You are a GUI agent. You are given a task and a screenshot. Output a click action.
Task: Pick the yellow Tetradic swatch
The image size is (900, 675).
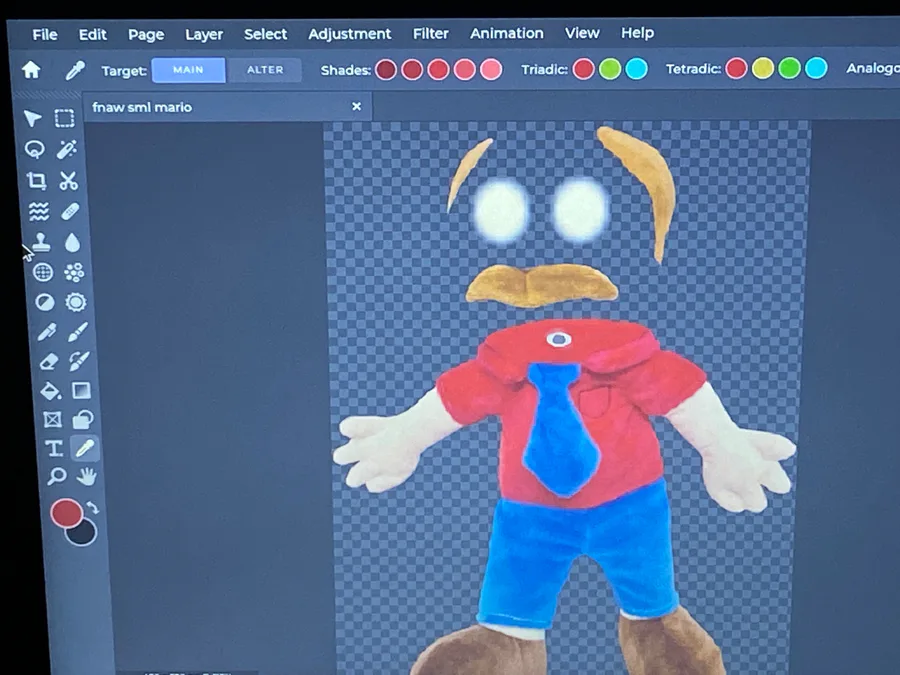(763, 68)
